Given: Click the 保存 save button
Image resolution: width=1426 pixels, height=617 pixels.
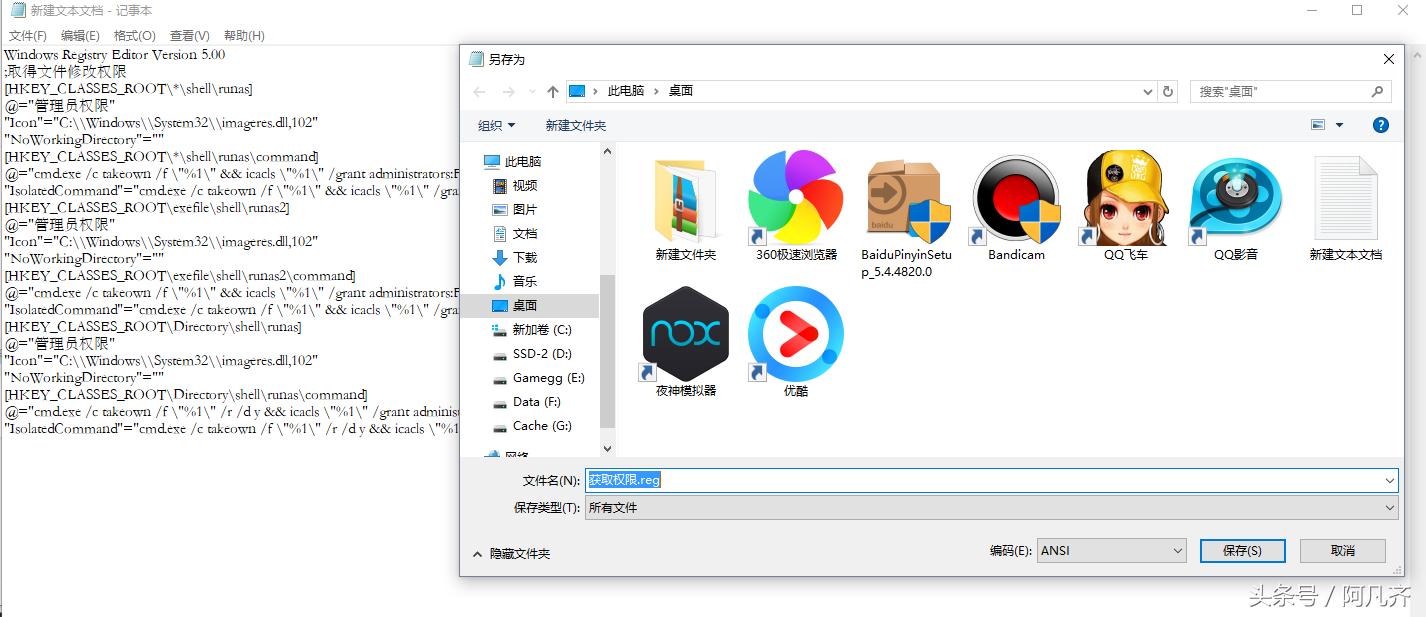Looking at the screenshot, I should coord(1242,550).
